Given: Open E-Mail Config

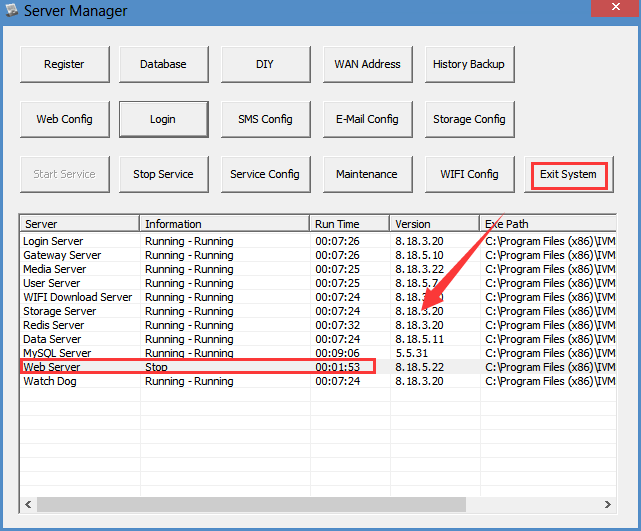Looking at the screenshot, I should [x=368, y=119].
